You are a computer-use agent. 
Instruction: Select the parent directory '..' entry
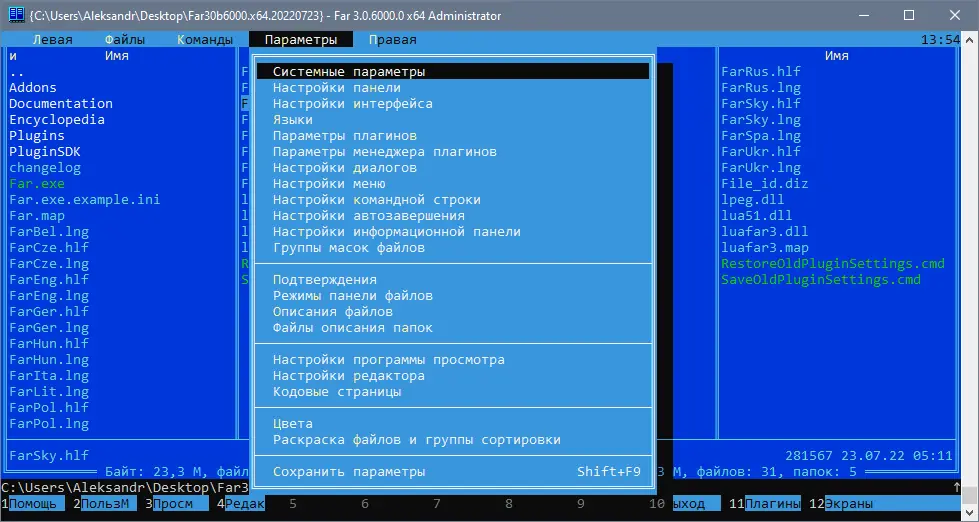pyautogui.click(x=17, y=72)
